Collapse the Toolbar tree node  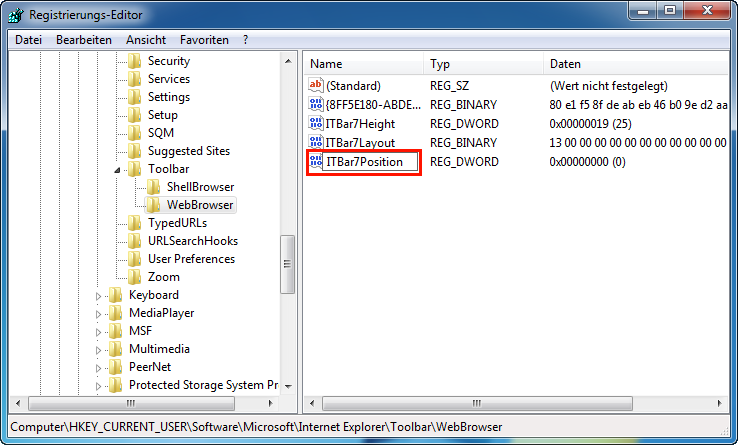[117, 170]
